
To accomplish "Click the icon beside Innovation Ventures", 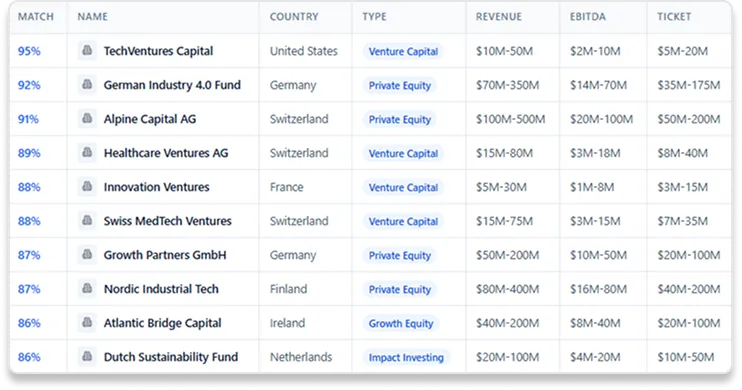I will pos(87,186).
